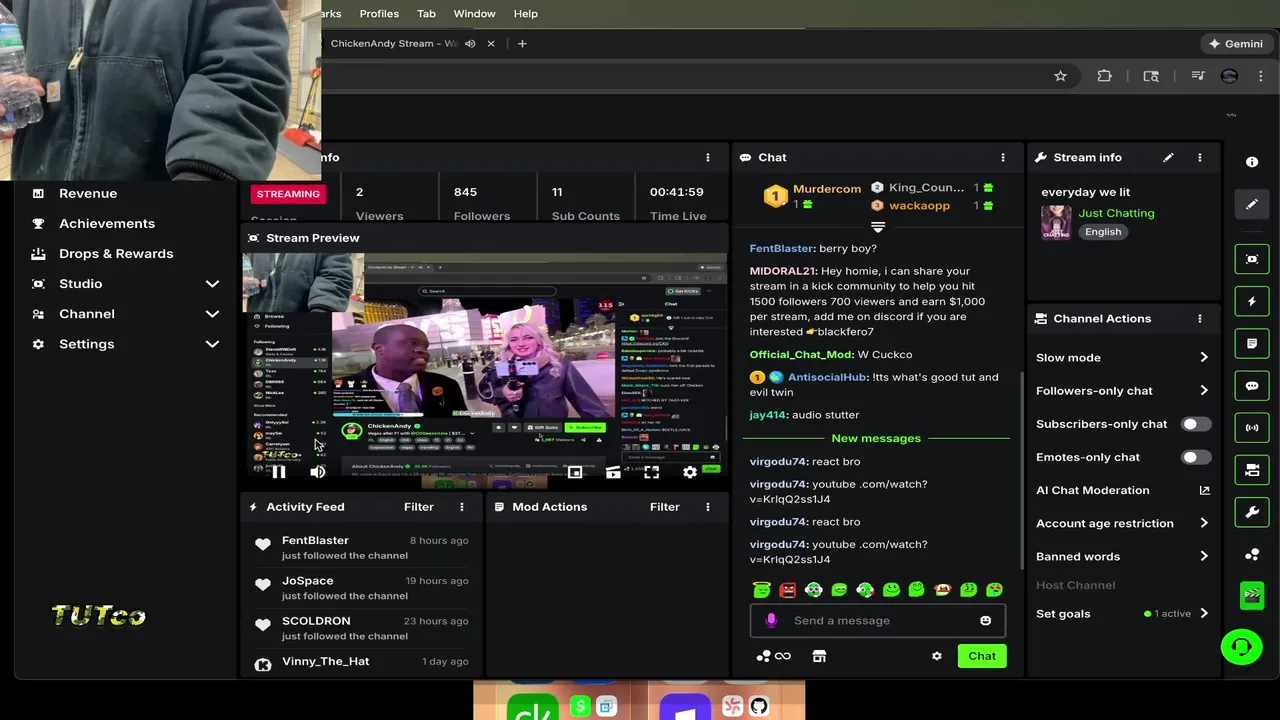The image size is (1280, 720).
Task: Open Achievements in the sidebar
Action: (x=107, y=223)
